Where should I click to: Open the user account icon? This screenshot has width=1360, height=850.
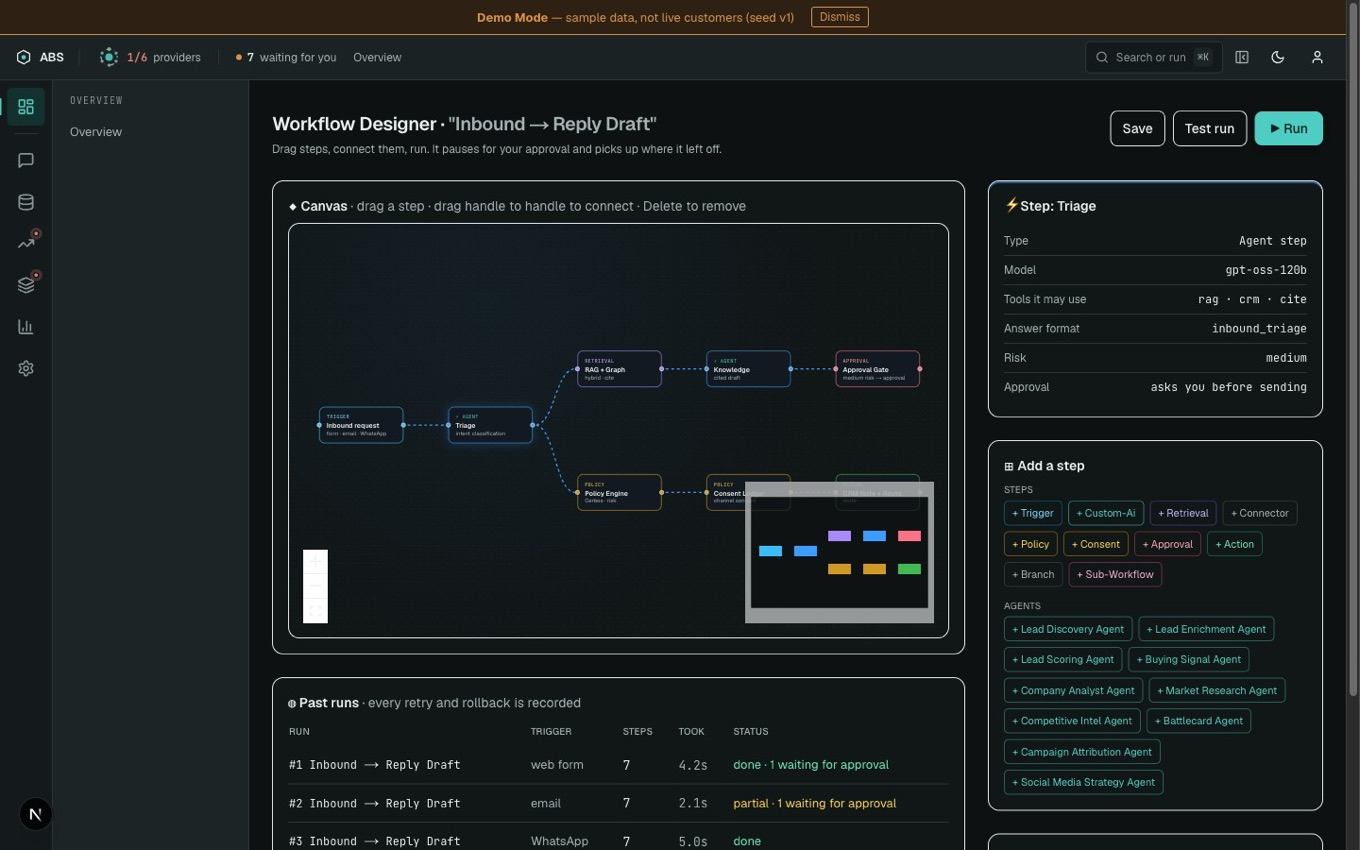coord(1317,57)
